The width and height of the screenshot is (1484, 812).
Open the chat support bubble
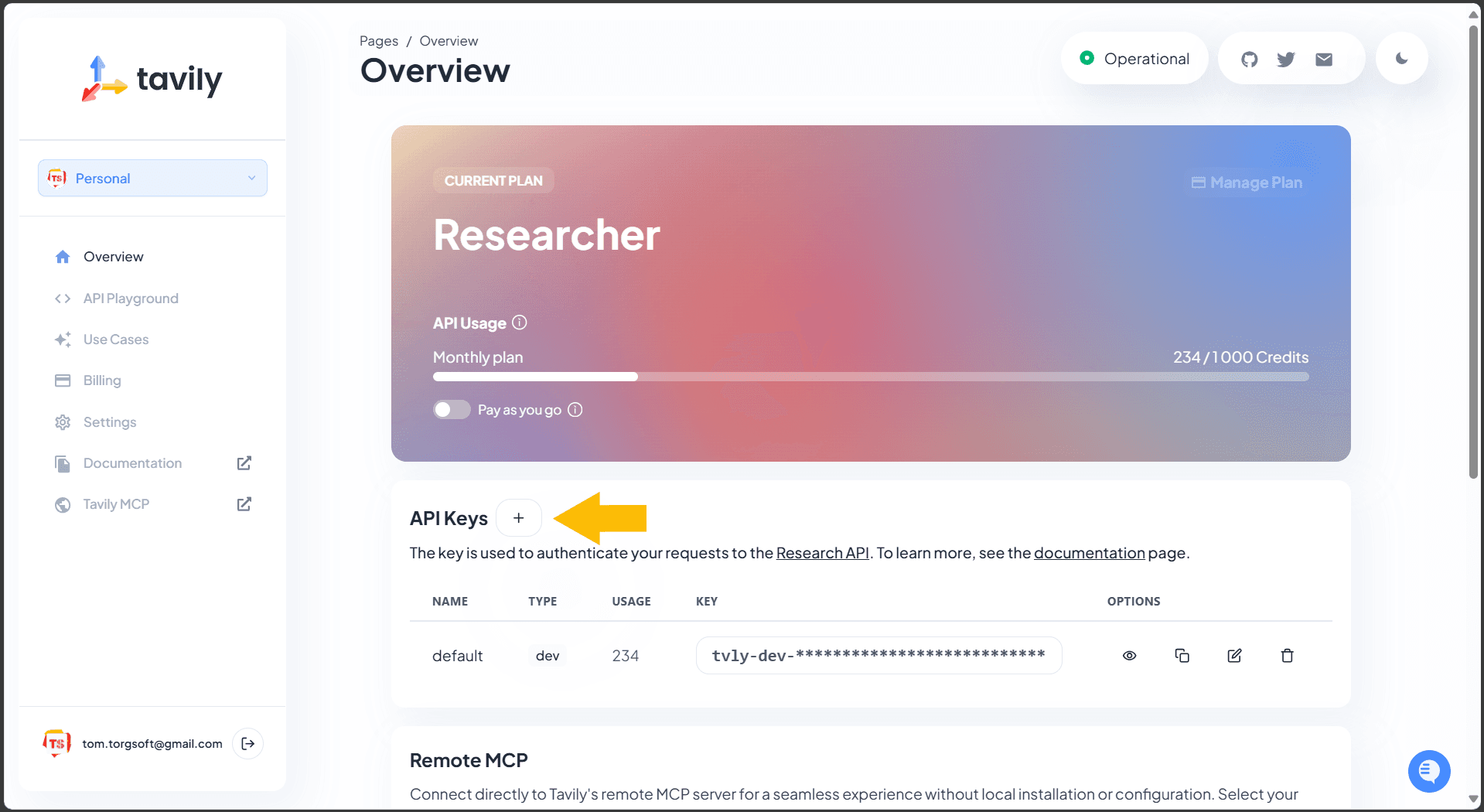click(1428, 771)
